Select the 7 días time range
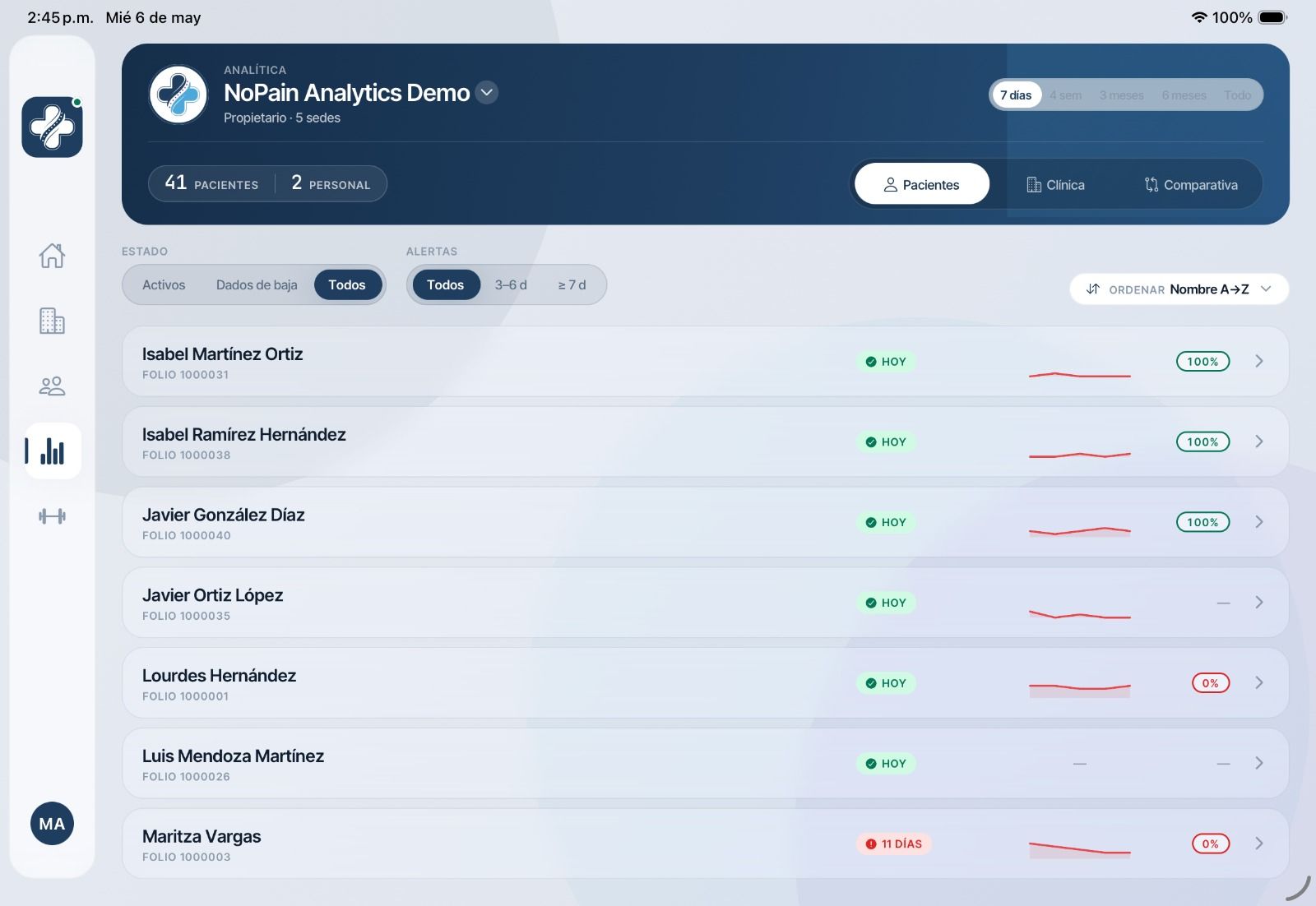 (x=1016, y=95)
